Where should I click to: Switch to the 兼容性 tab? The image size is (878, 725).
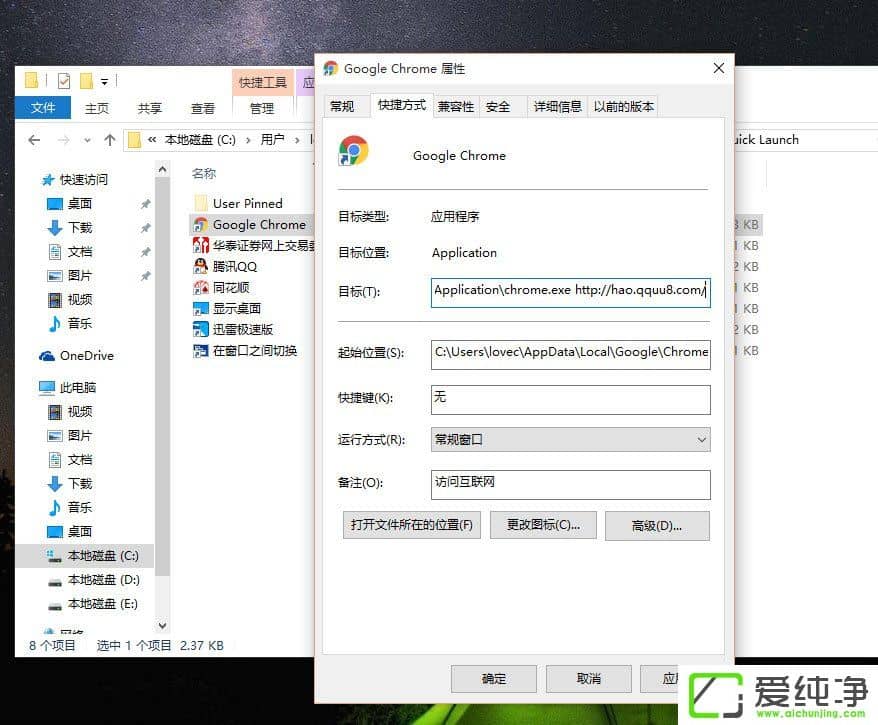pos(455,105)
